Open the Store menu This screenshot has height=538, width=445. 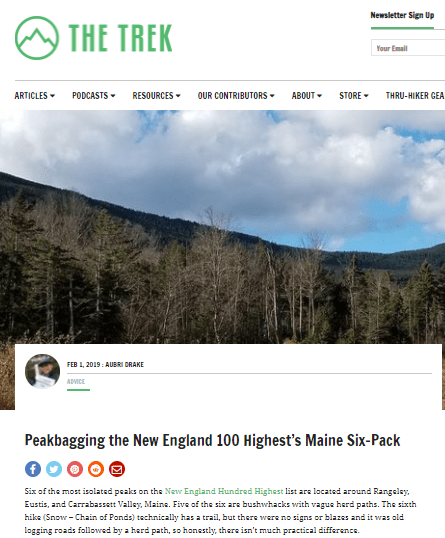[x=354, y=96]
